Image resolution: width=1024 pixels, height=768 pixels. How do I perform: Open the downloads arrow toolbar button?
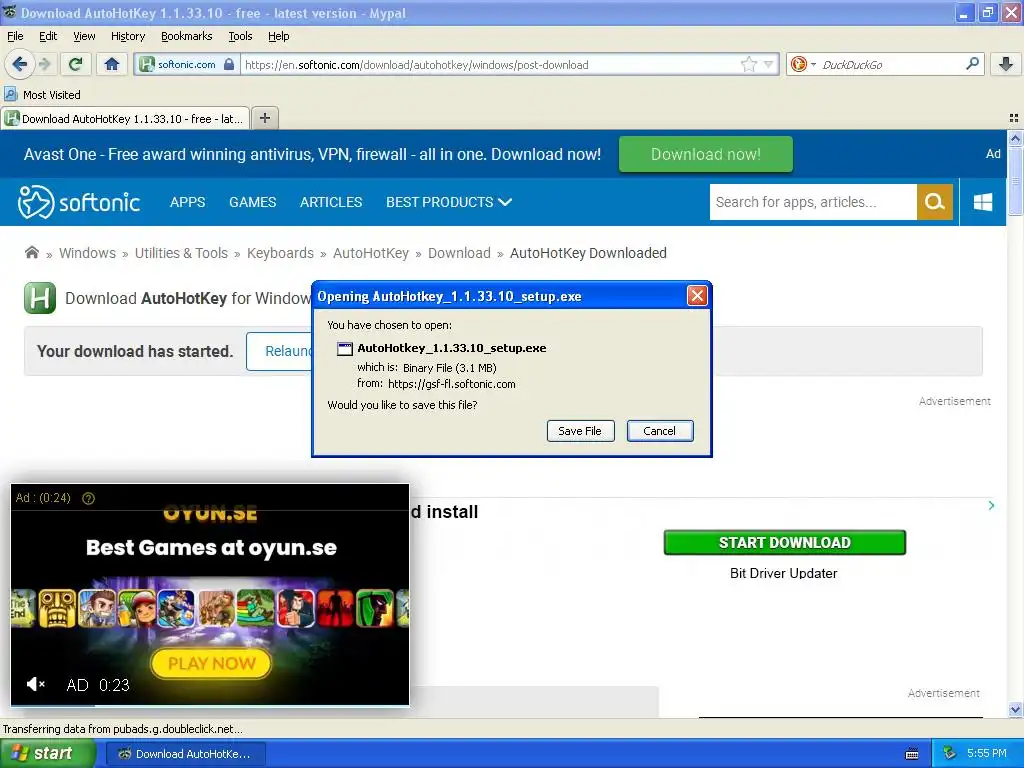[x=1006, y=63]
